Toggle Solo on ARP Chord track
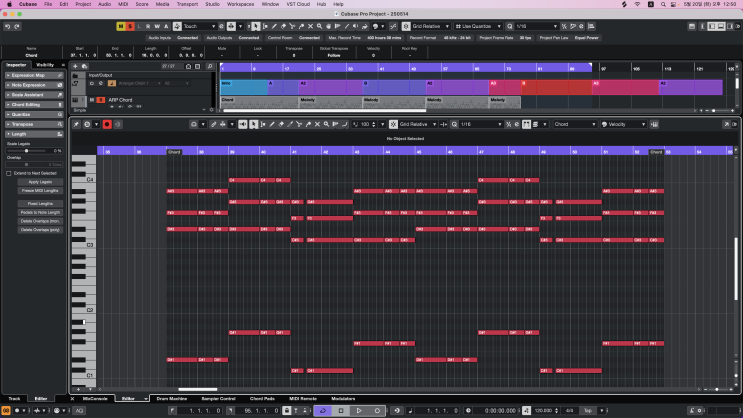743x418 pixels. [x=101, y=100]
